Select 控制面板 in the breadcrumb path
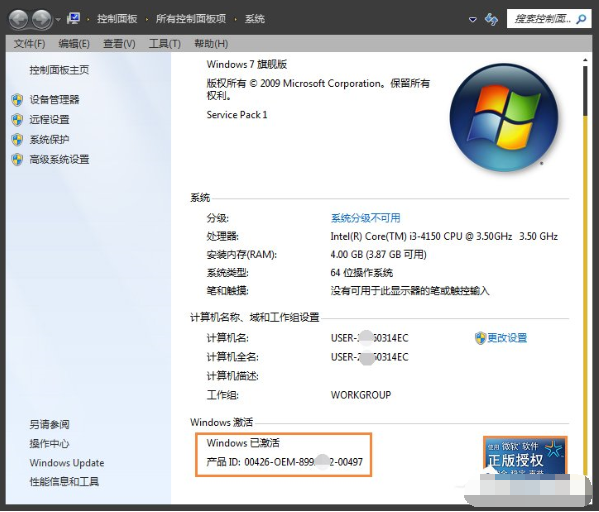This screenshot has width=599, height=512. [117, 19]
